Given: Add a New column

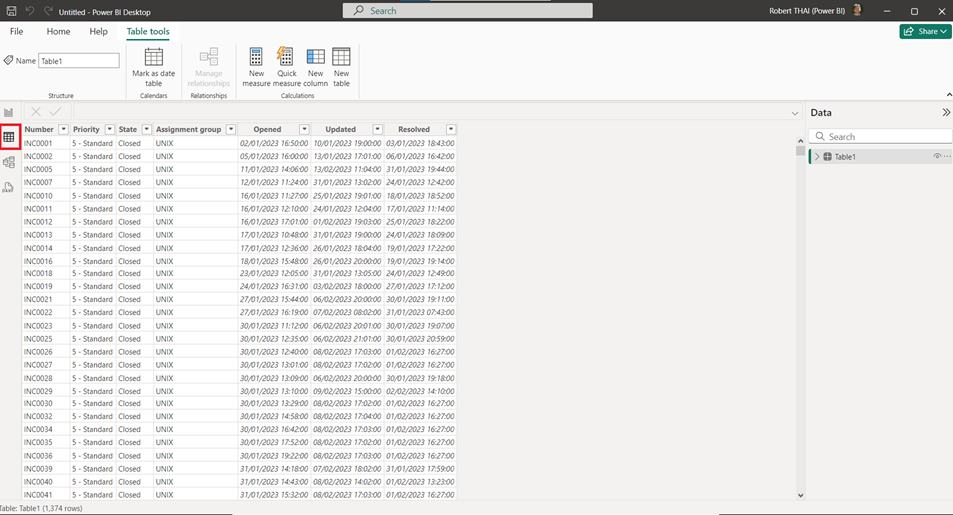Looking at the screenshot, I should coord(315,66).
